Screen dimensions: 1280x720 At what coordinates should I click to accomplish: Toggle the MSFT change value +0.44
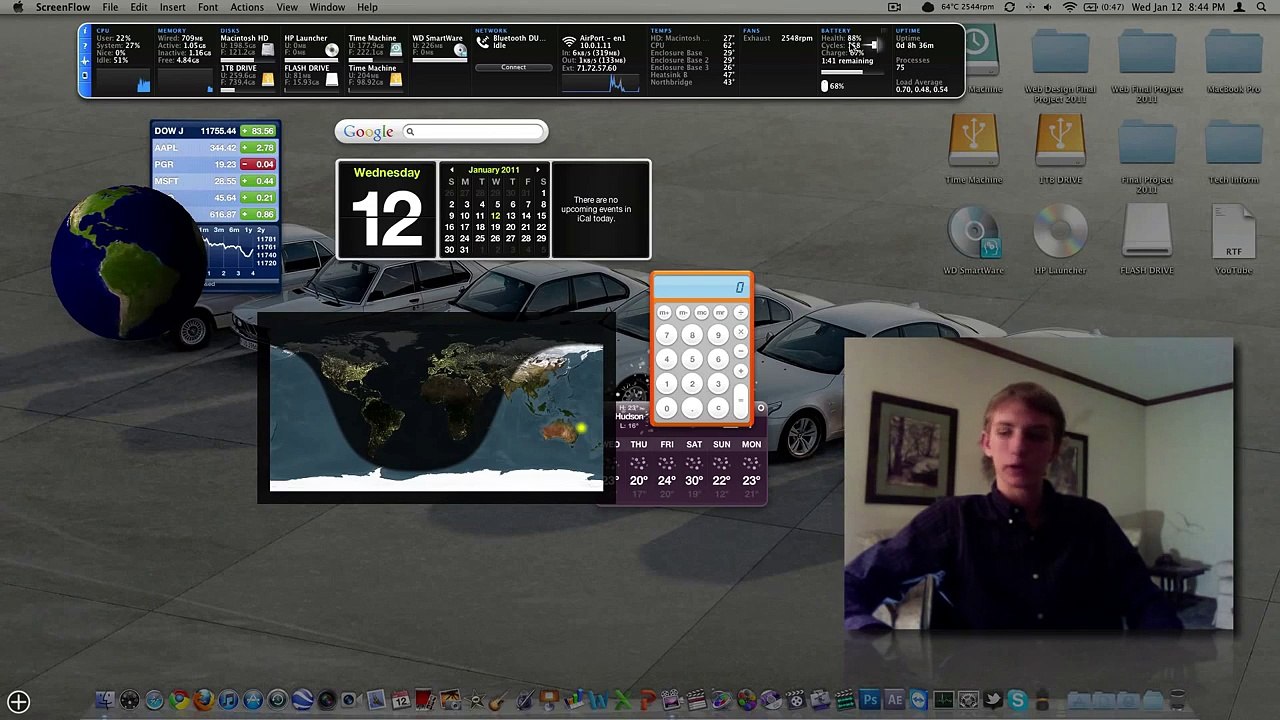coord(258,181)
